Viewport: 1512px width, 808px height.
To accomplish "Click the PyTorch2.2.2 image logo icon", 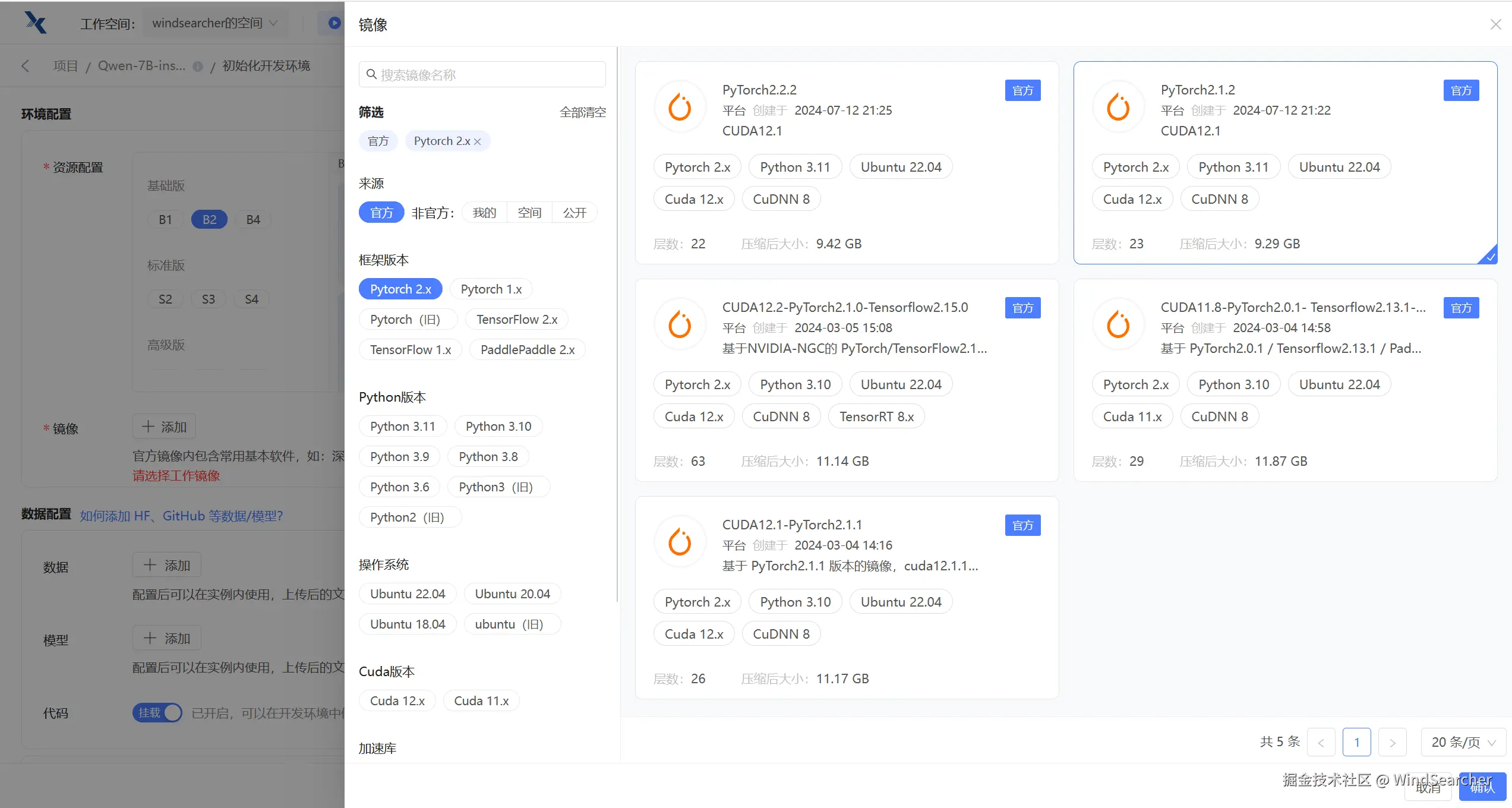I will (680, 107).
